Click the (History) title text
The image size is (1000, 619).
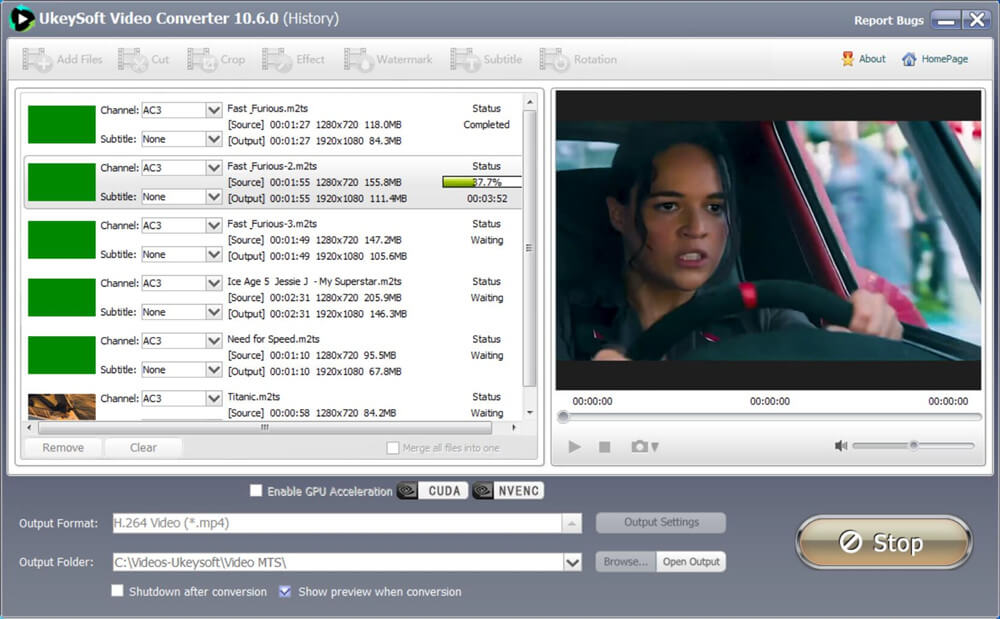click(x=311, y=18)
